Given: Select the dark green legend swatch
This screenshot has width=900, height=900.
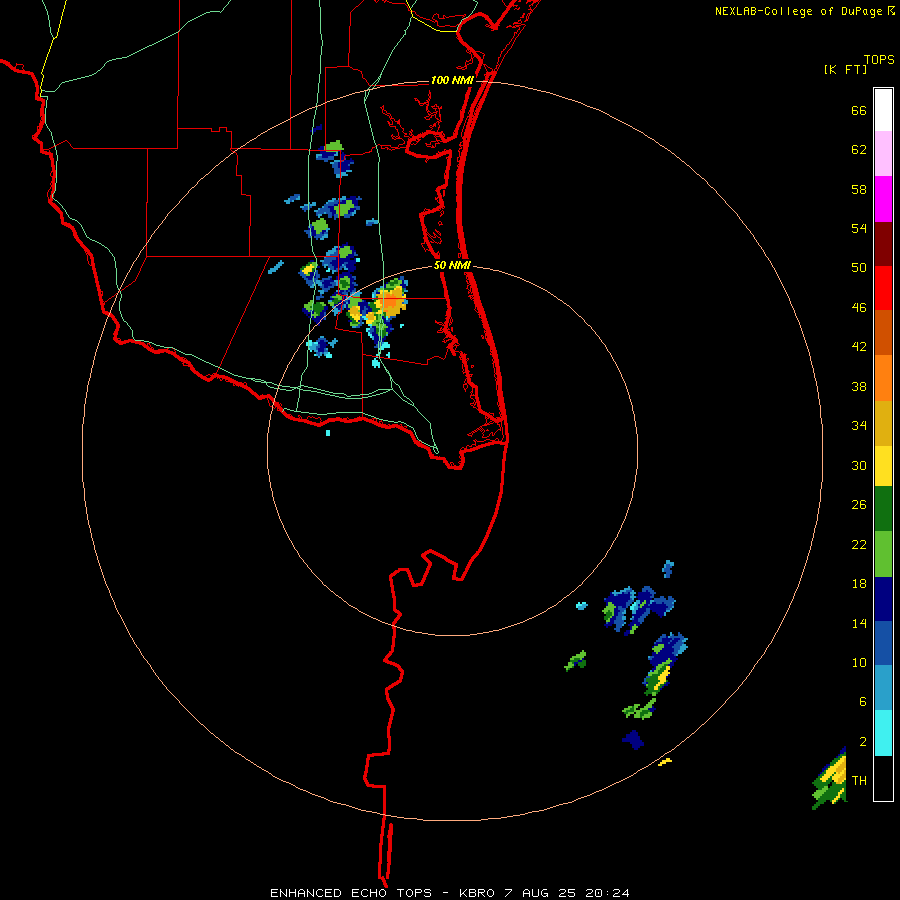Looking at the screenshot, I should tap(883, 509).
